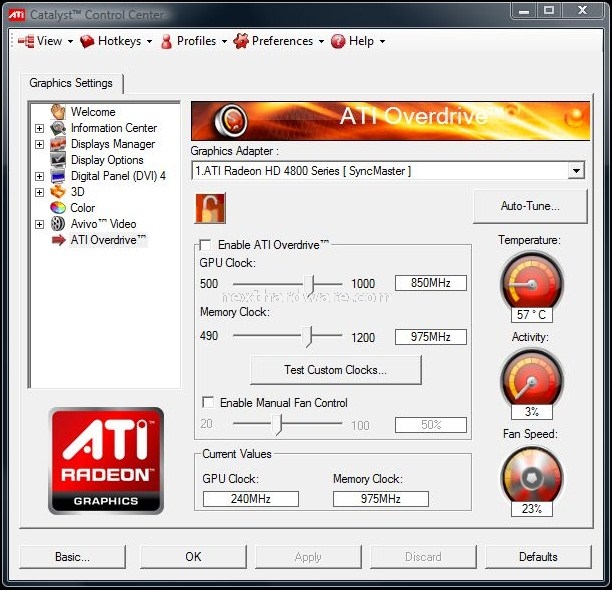Click the Discard button
The image size is (612, 590).
point(423,556)
